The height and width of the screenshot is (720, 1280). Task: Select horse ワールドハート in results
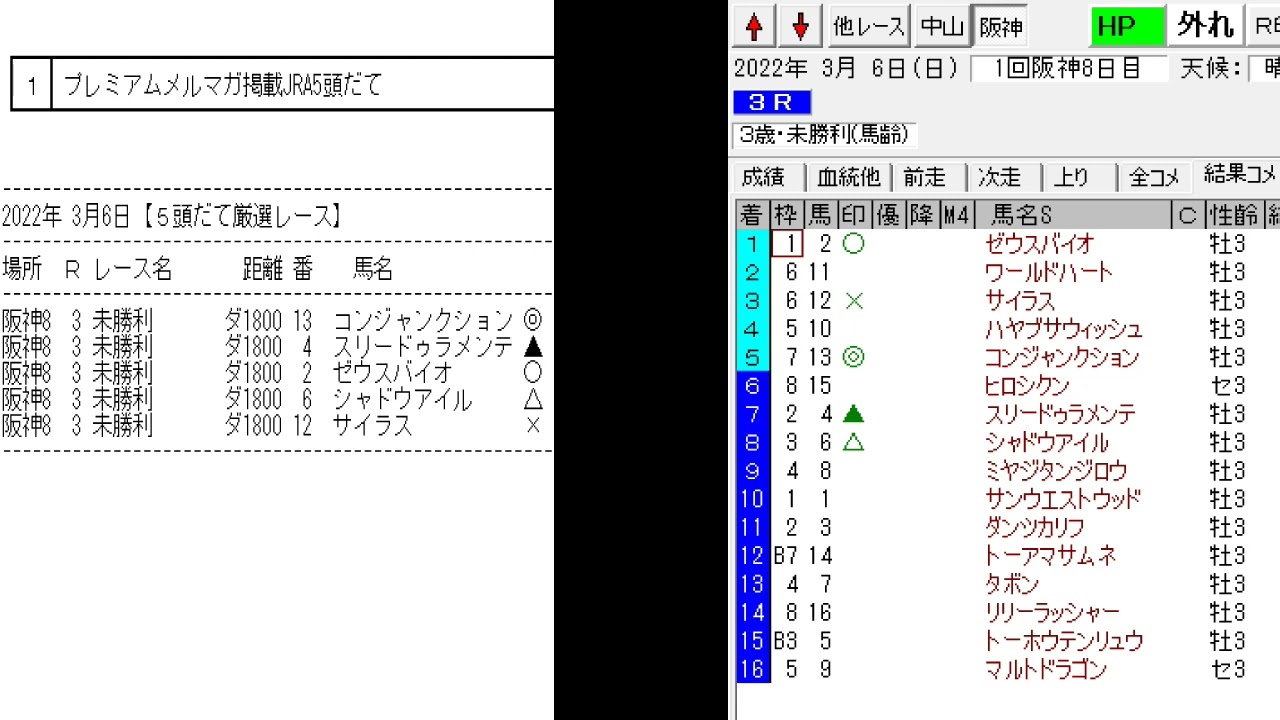point(1048,272)
